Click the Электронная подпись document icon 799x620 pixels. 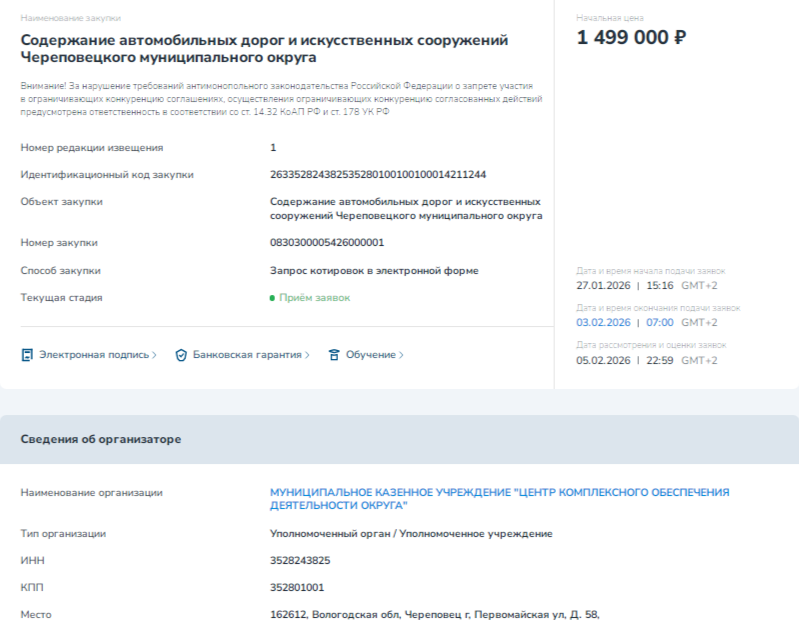[x=27, y=355]
